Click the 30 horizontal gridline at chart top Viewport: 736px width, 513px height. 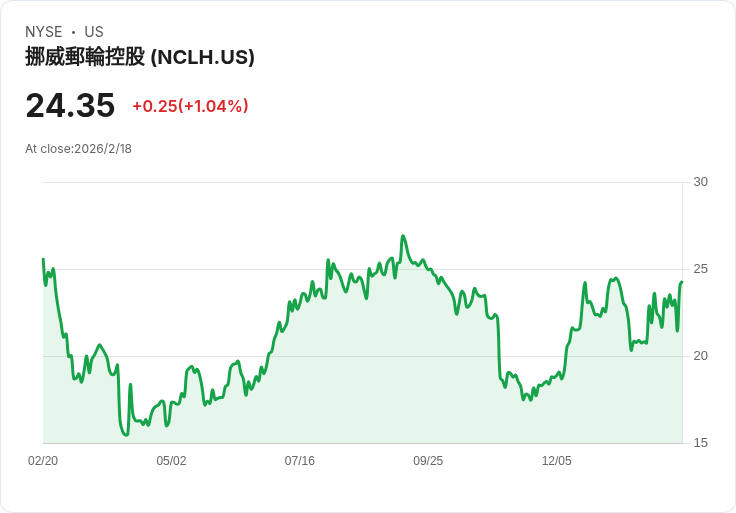tap(360, 182)
